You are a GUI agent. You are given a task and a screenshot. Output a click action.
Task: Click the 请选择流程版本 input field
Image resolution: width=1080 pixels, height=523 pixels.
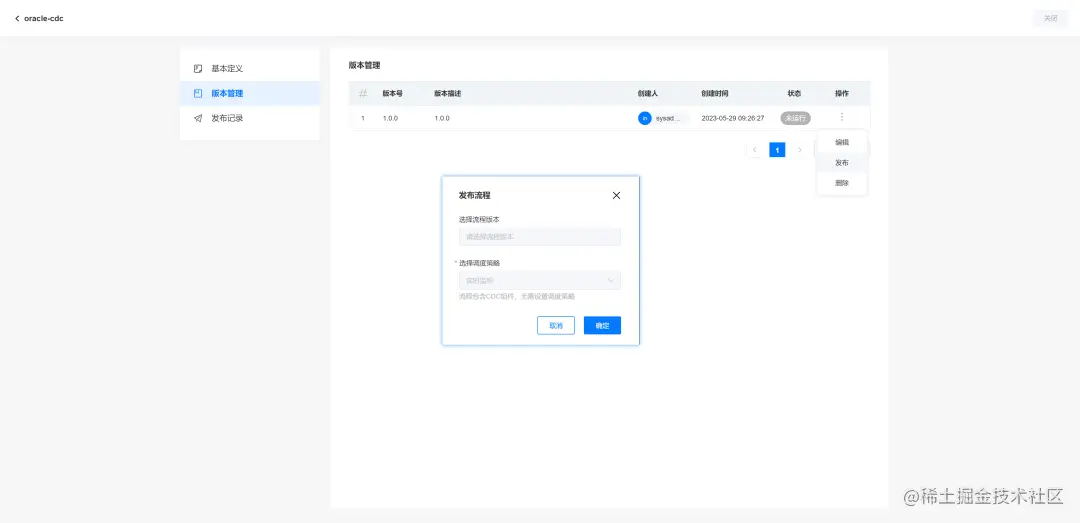tap(540, 236)
